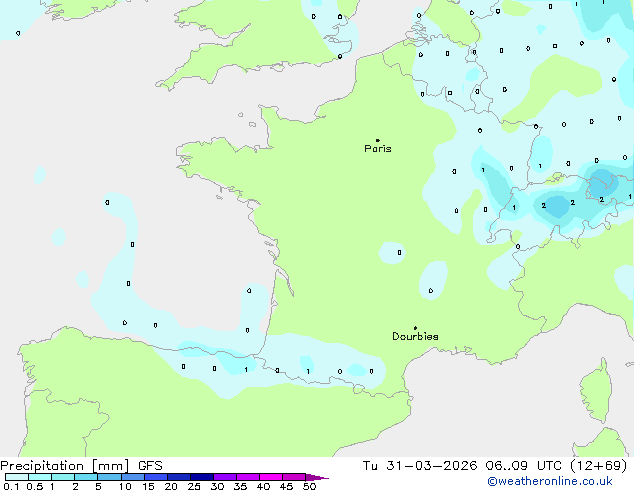Click the '45' legend scale label

pos(286,486)
